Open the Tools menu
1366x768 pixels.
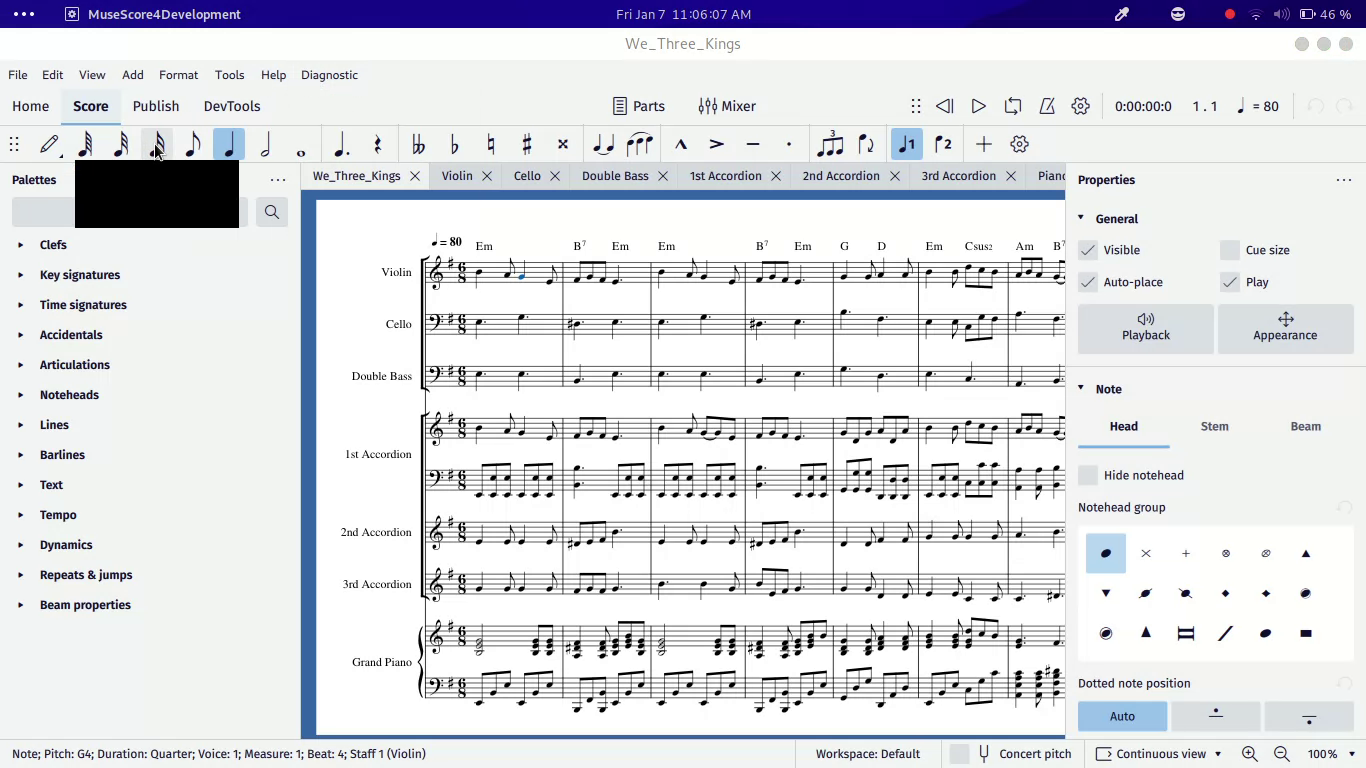point(229,75)
